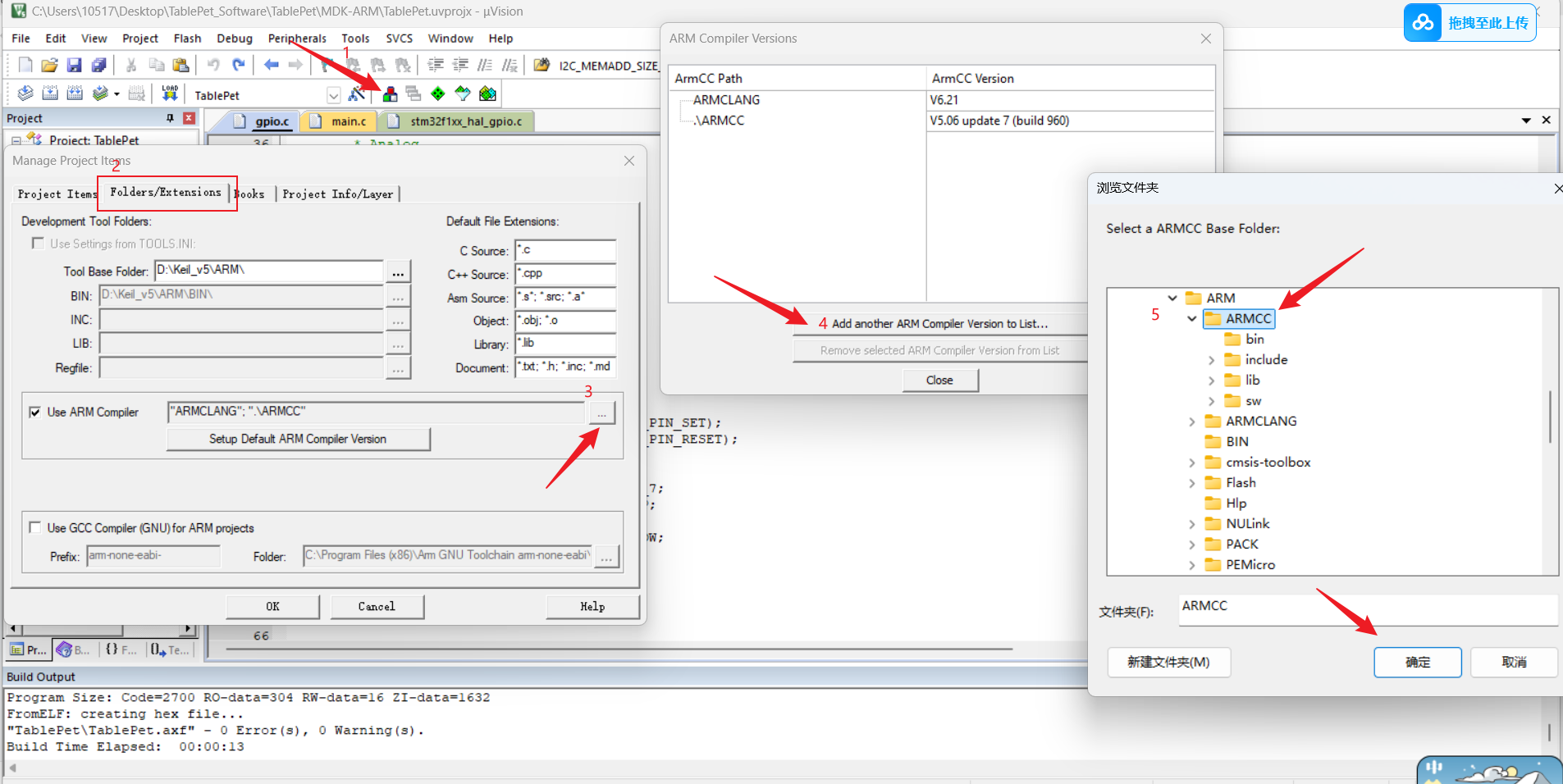Click the Undo icon in the toolbar
The image size is (1563, 784).
pos(213,65)
